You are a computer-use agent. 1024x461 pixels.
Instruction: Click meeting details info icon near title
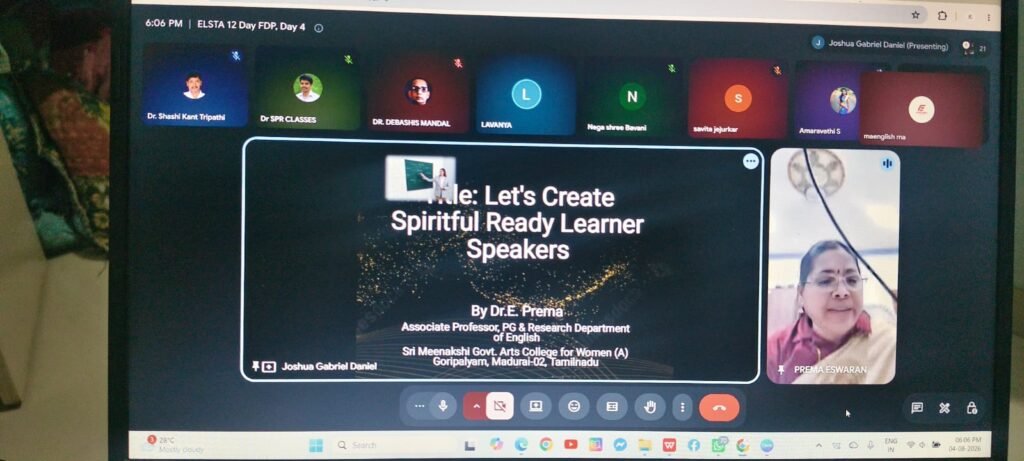[x=319, y=28]
